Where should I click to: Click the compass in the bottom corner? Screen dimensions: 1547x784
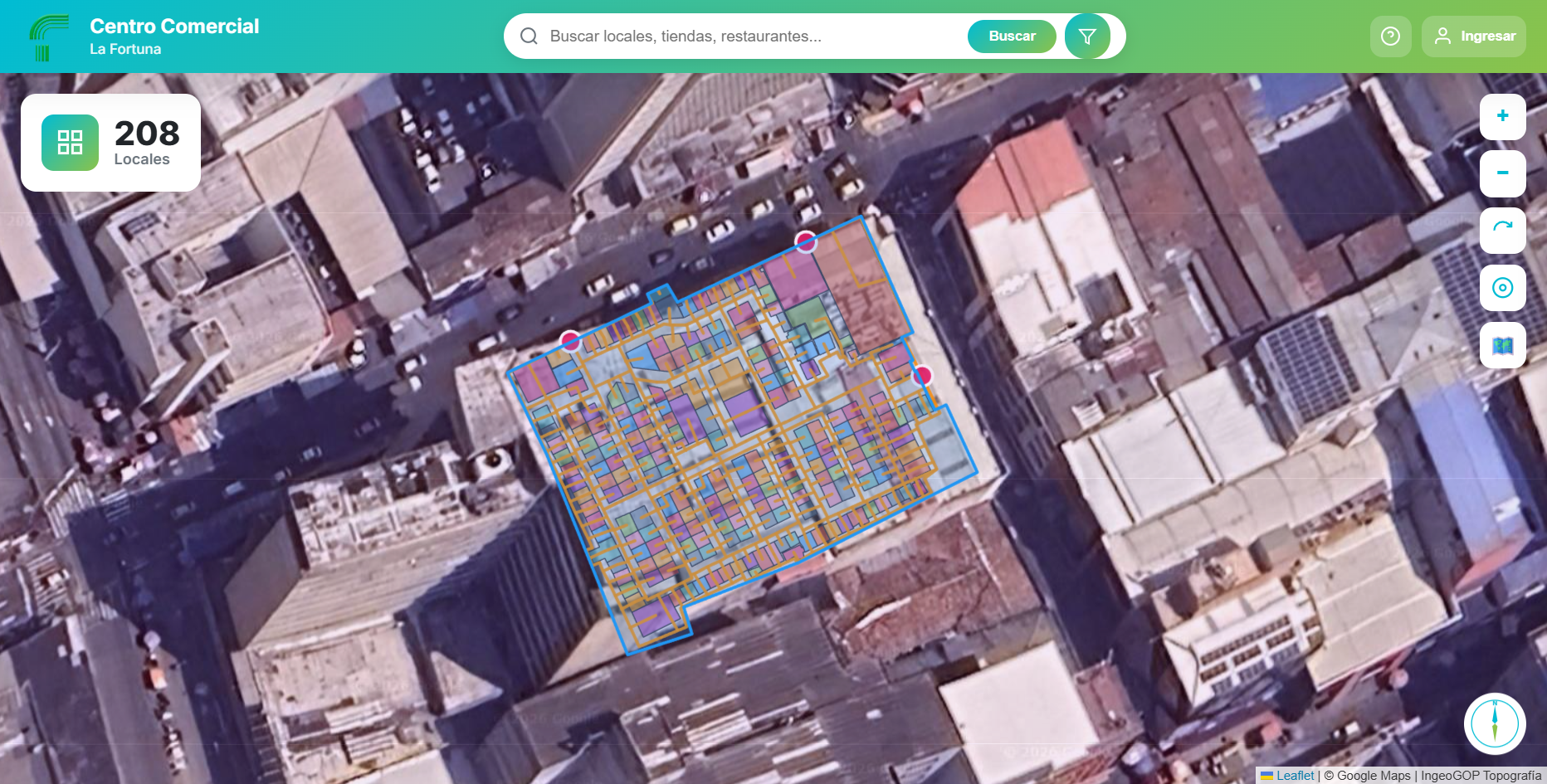click(1495, 724)
